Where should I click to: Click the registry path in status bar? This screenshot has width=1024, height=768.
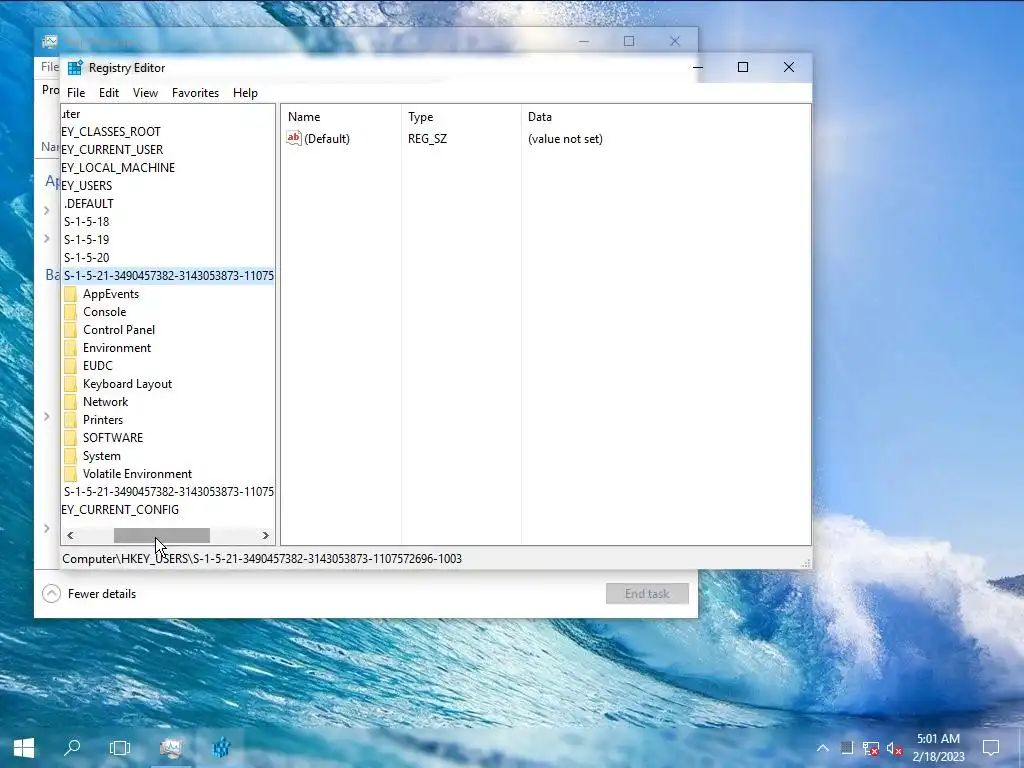262,558
